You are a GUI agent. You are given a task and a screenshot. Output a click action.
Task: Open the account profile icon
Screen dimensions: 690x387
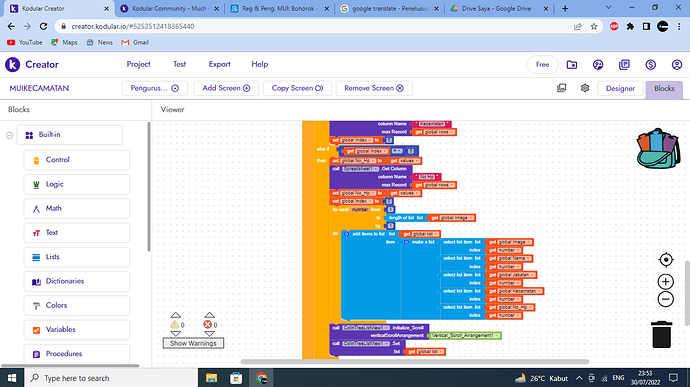pos(677,65)
